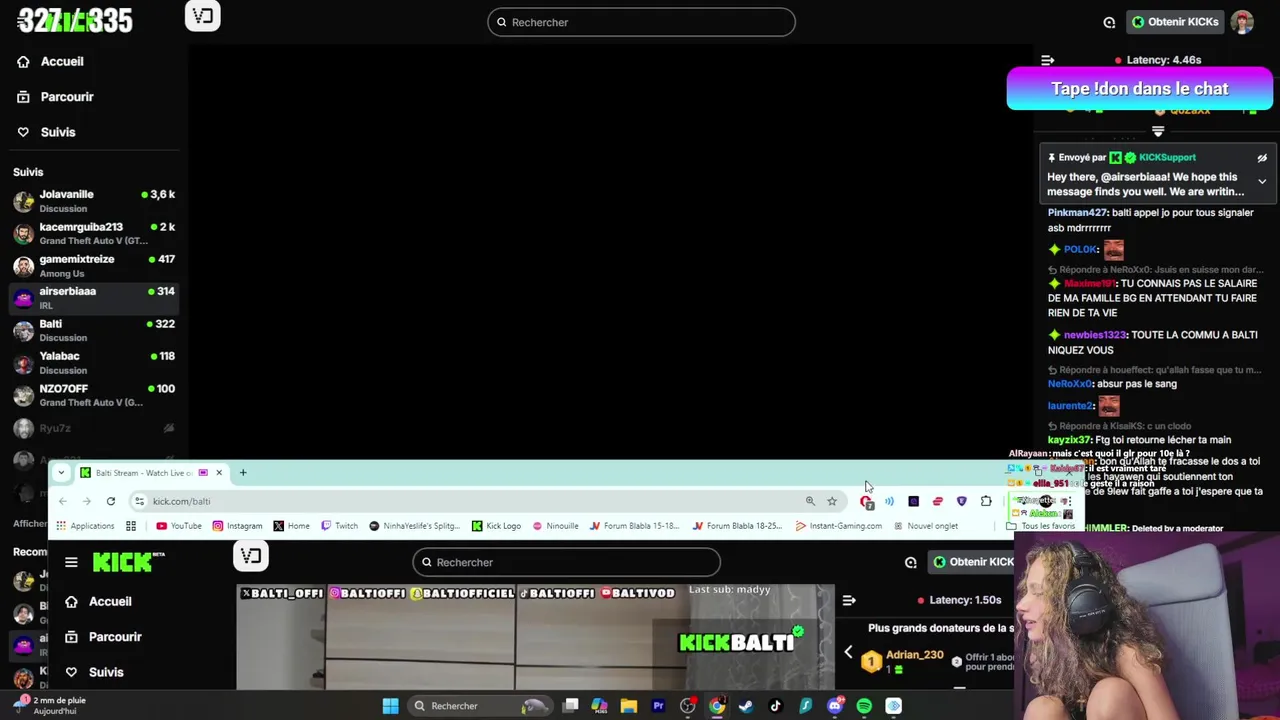Open notifications icon beside Obtenir KICKs
This screenshot has width=1280, height=720.
tap(1109, 22)
